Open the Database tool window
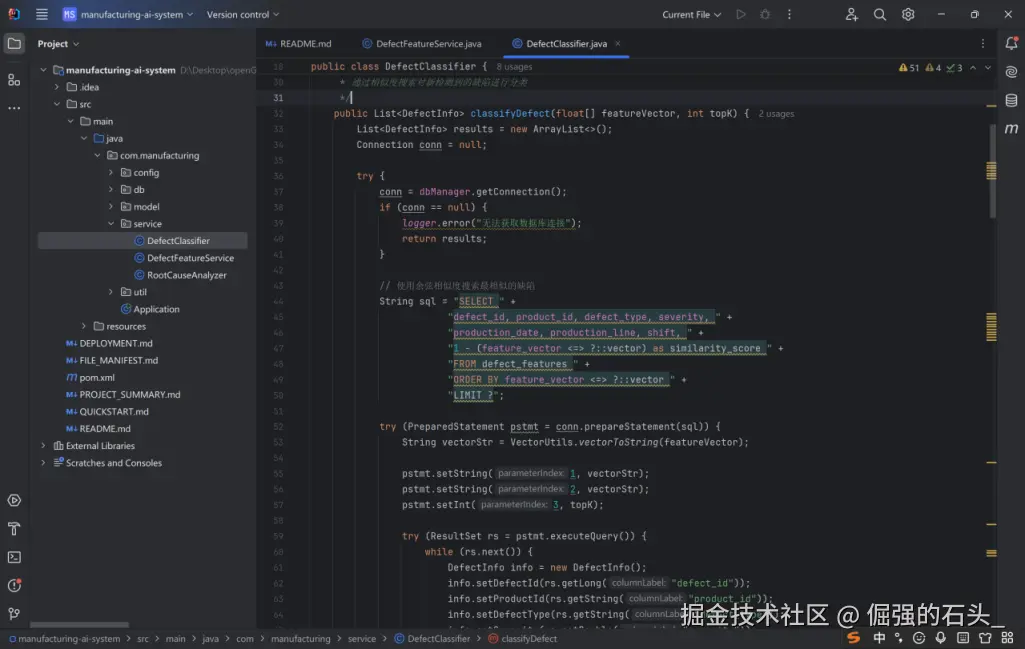The image size is (1025, 649). point(1011,100)
